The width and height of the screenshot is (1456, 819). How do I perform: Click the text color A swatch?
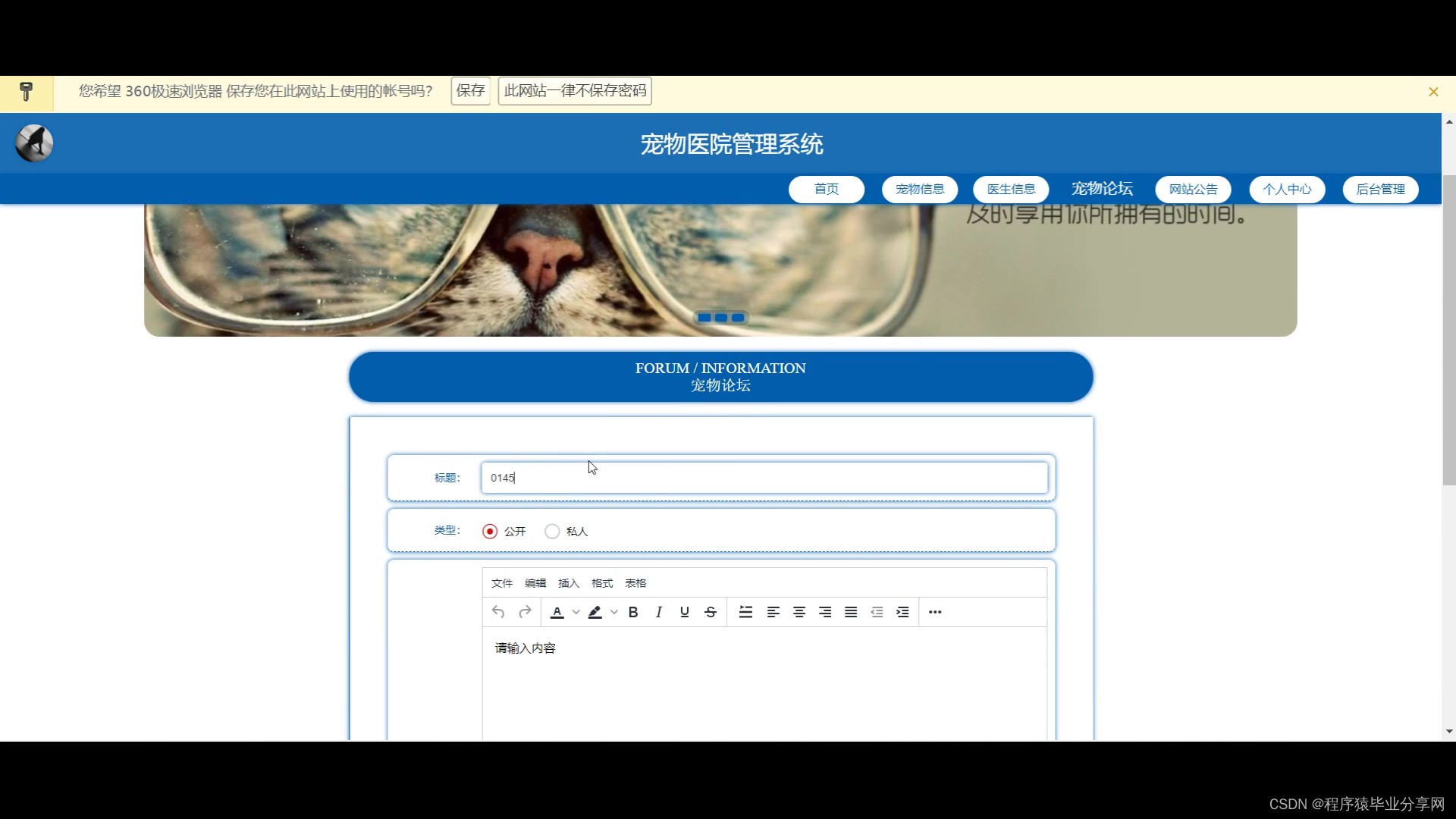[557, 612]
